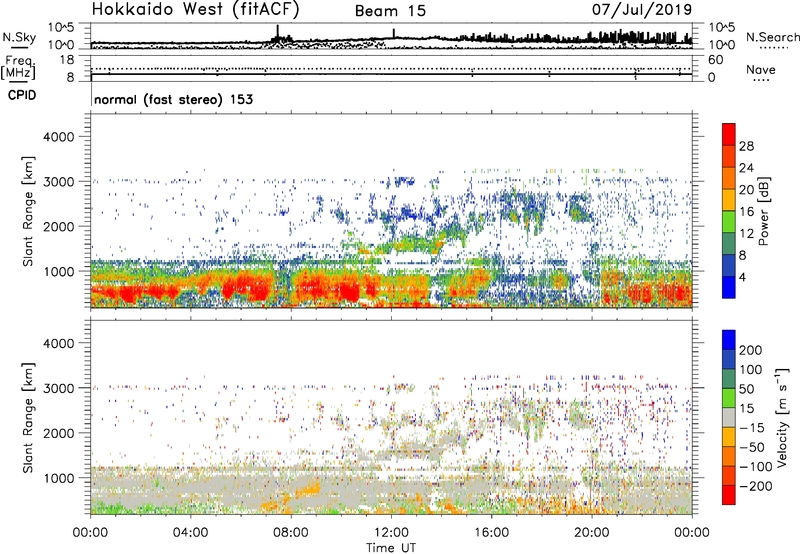
Task: Click the −200 value on velocity colorbar
Action: click(756, 486)
